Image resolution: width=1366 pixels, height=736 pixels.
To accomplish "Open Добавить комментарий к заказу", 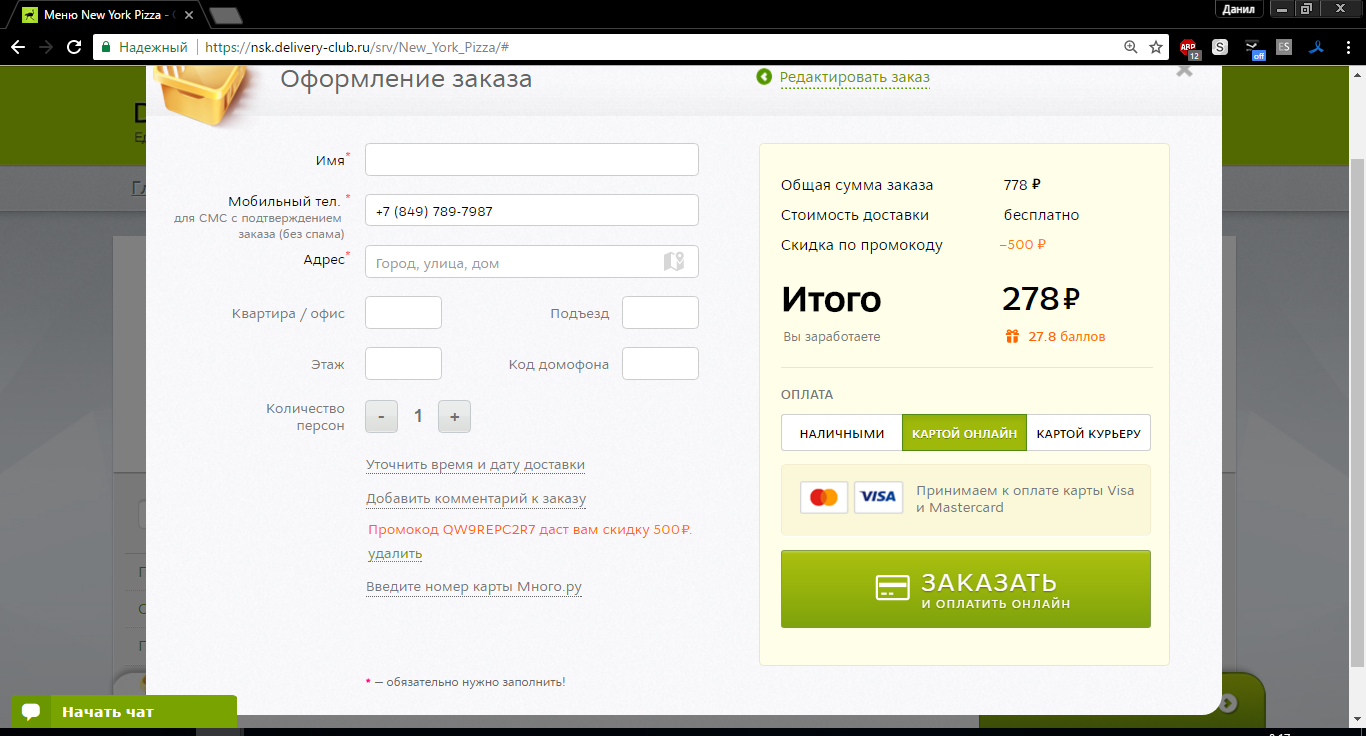I will coord(476,499).
